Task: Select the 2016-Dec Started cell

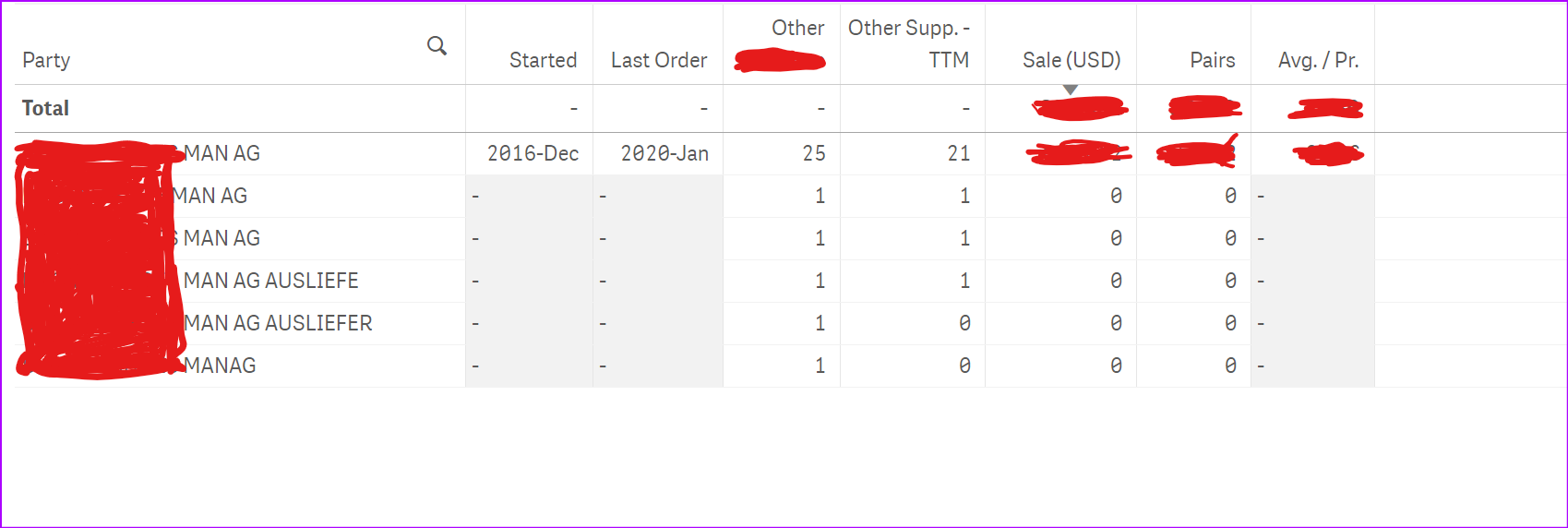Action: click(x=533, y=153)
